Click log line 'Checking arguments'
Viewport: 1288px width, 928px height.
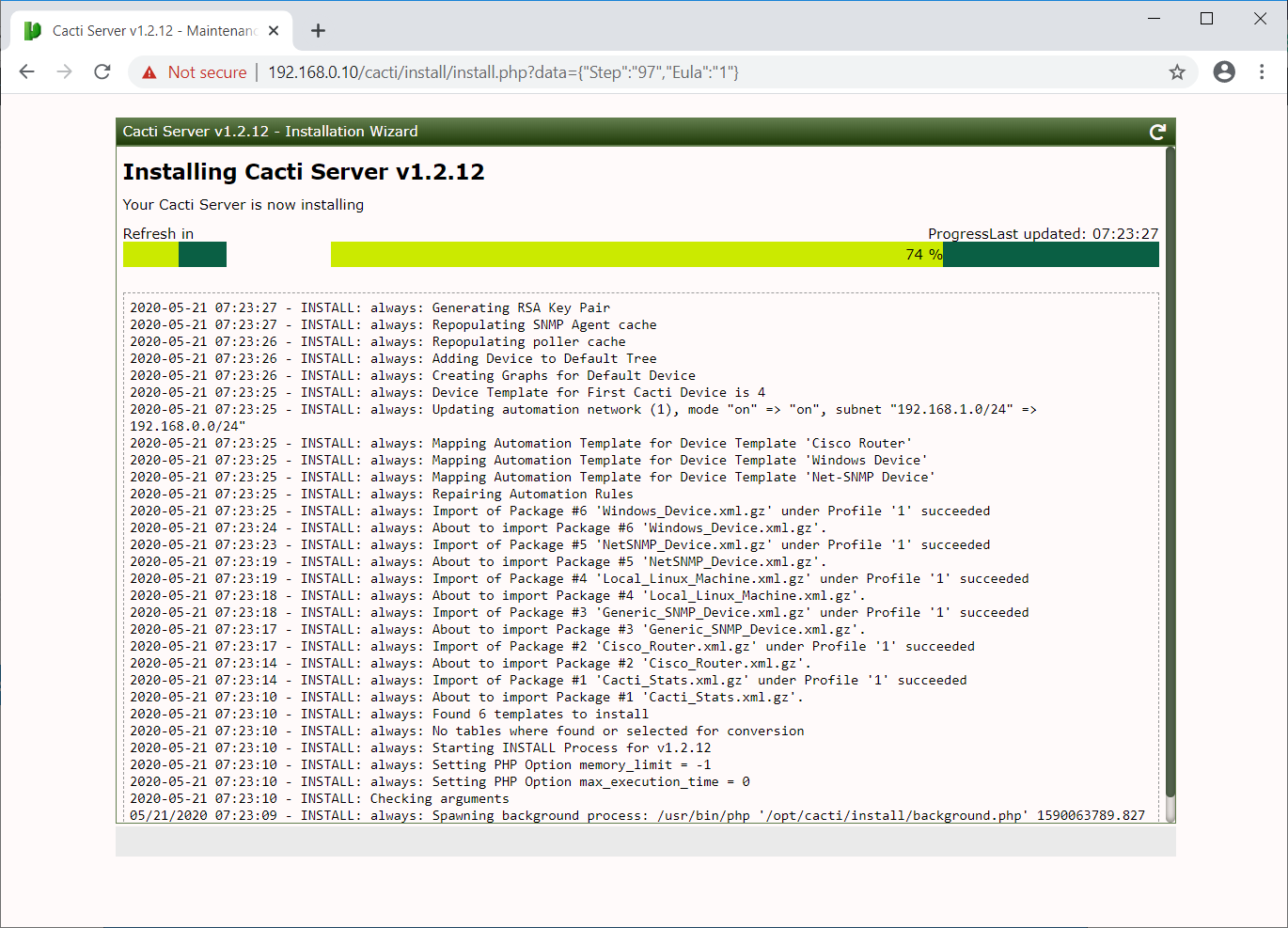320,799
